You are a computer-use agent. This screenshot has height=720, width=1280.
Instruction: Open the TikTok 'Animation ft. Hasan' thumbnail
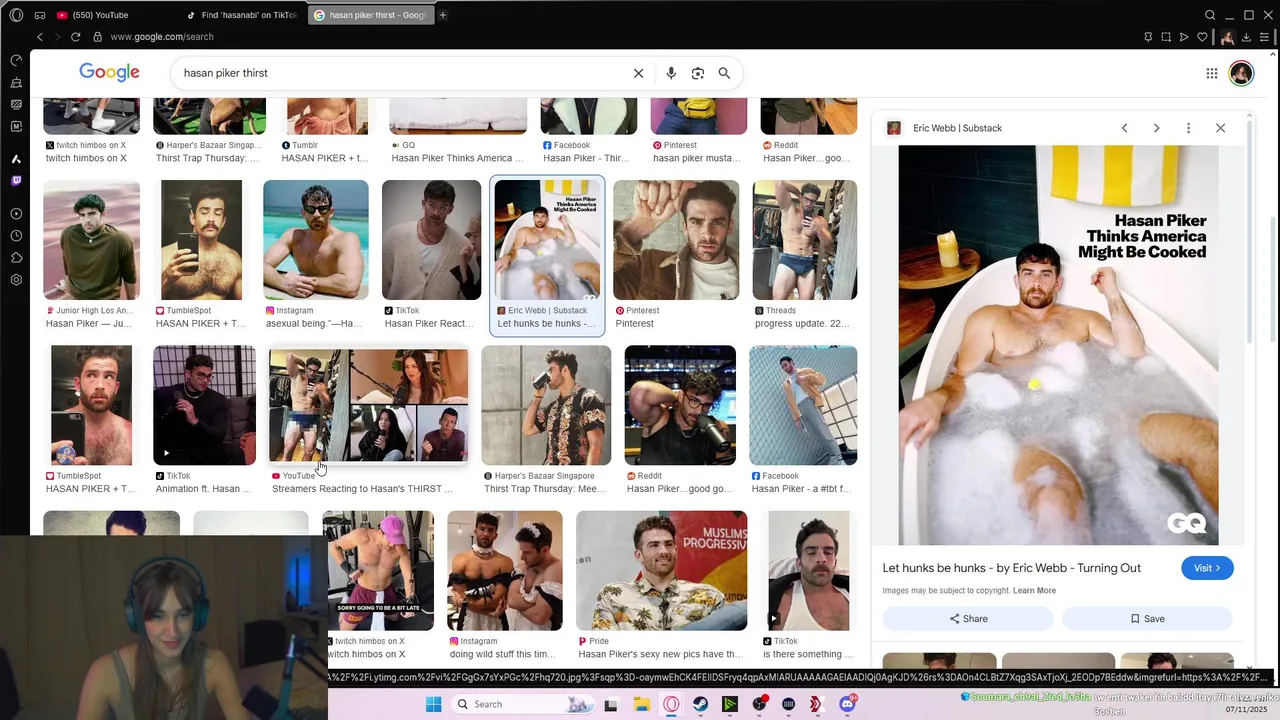(x=204, y=405)
